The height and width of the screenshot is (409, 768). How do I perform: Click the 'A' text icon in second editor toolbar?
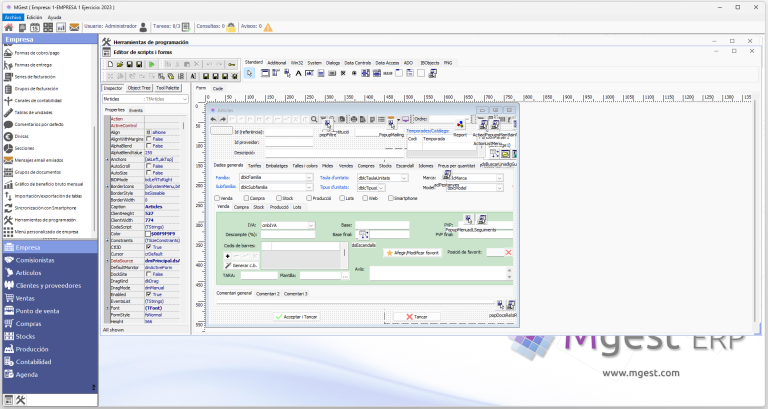click(x=193, y=76)
